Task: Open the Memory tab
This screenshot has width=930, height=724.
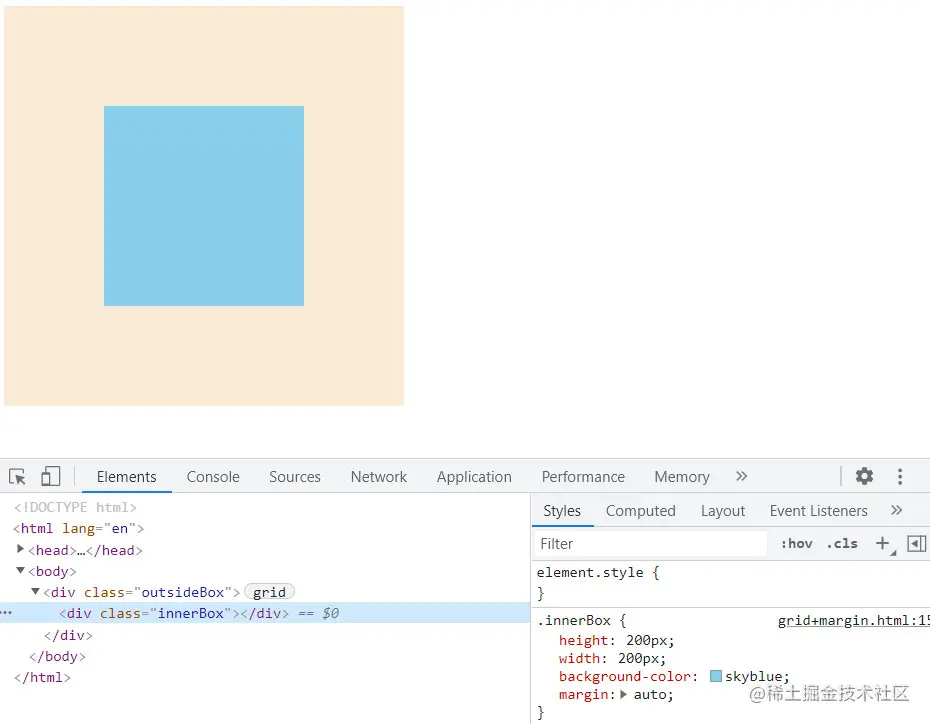Action: point(681,477)
